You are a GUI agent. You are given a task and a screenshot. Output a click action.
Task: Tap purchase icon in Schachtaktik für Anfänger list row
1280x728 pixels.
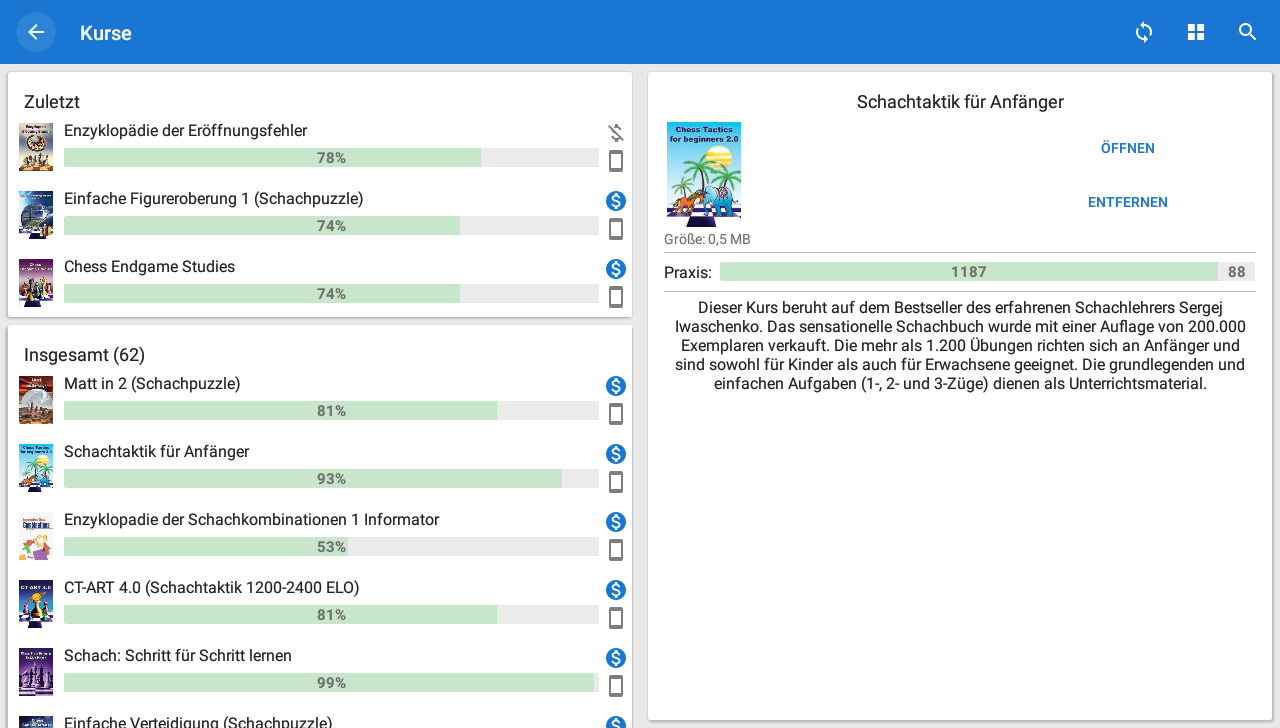[x=616, y=454]
